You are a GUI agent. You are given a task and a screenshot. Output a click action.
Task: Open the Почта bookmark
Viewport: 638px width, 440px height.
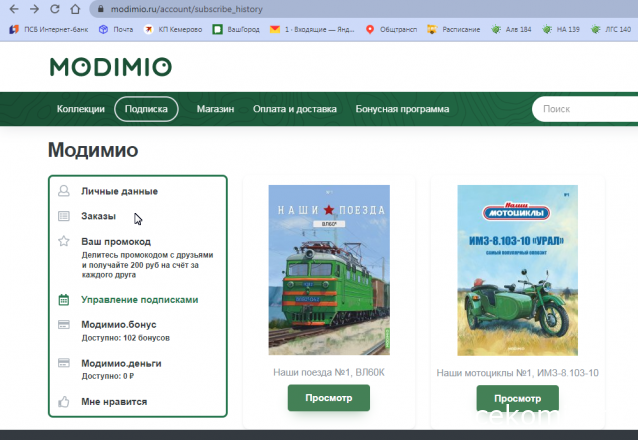(x=116, y=29)
